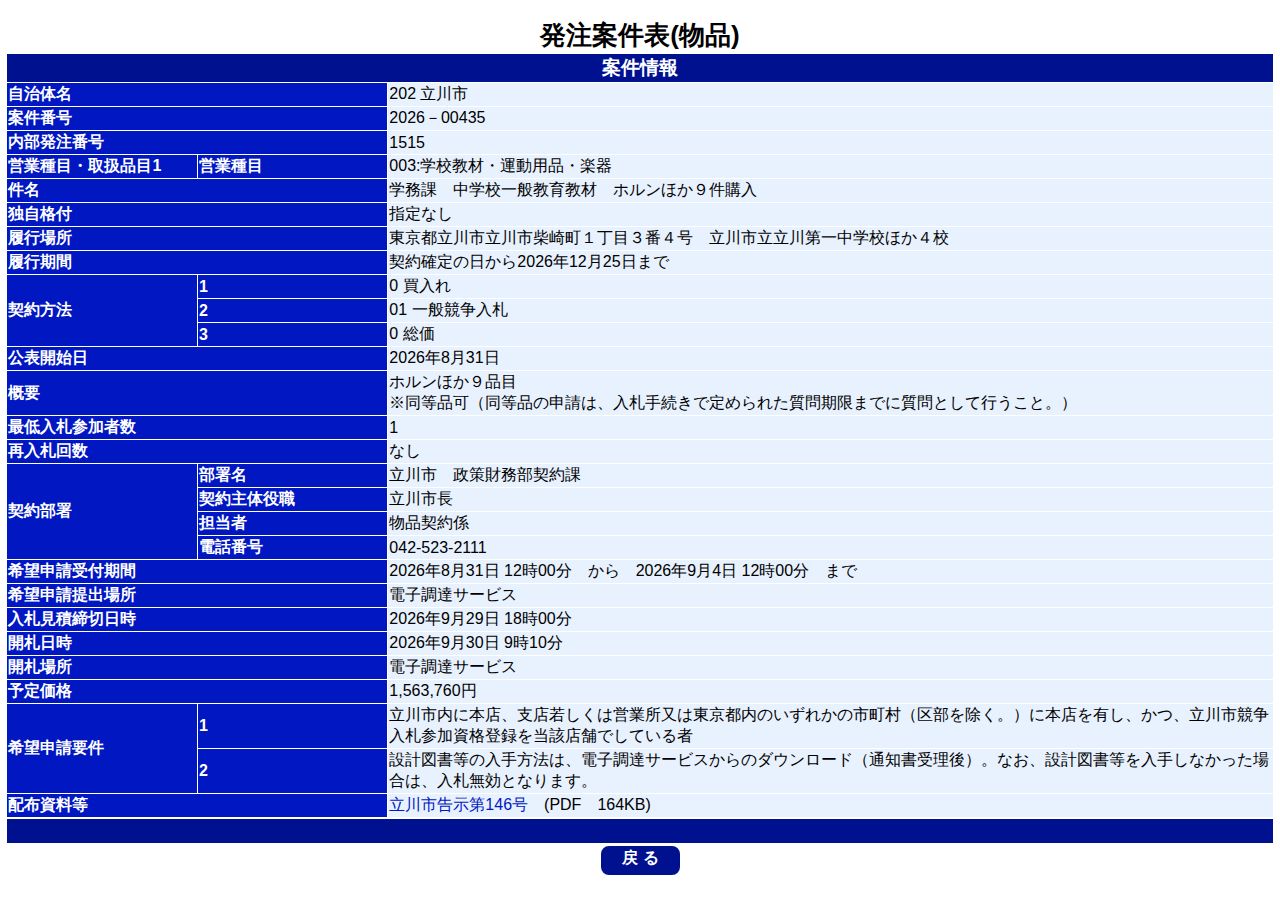
Task: Select bid opening time 2026年9月30日 9時10分
Action: coord(476,643)
